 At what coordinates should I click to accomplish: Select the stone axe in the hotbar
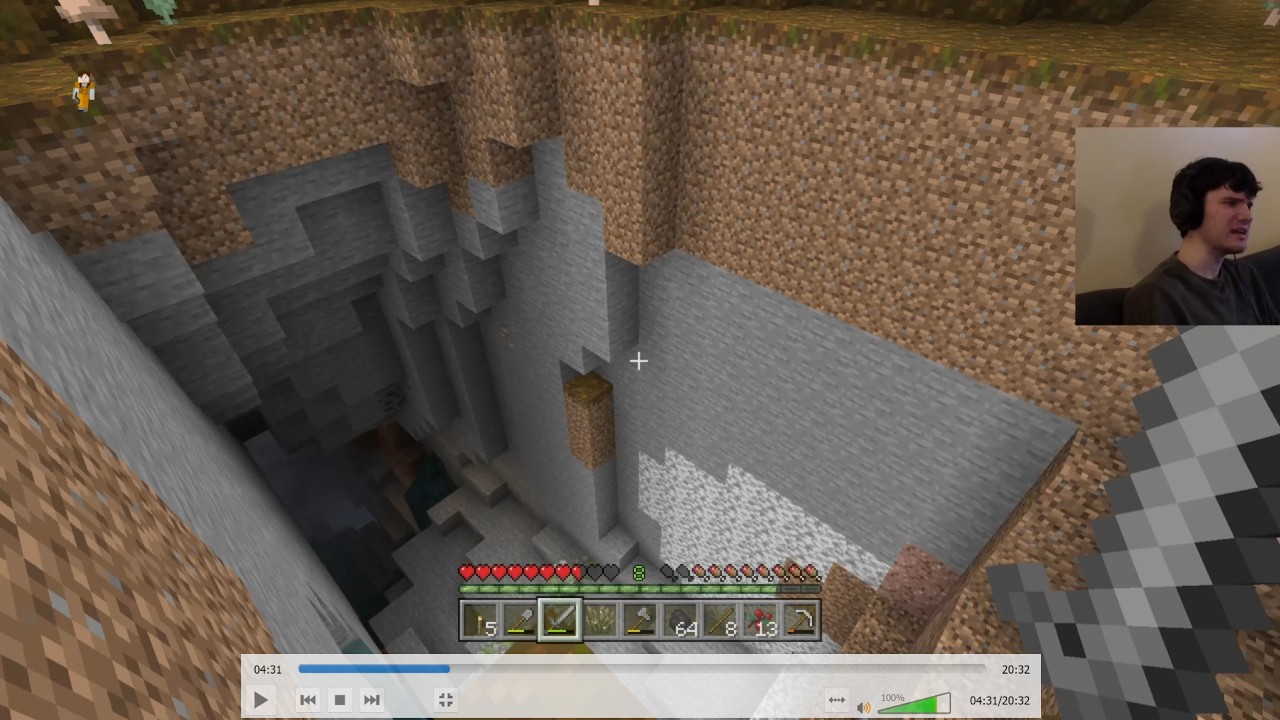click(640, 620)
